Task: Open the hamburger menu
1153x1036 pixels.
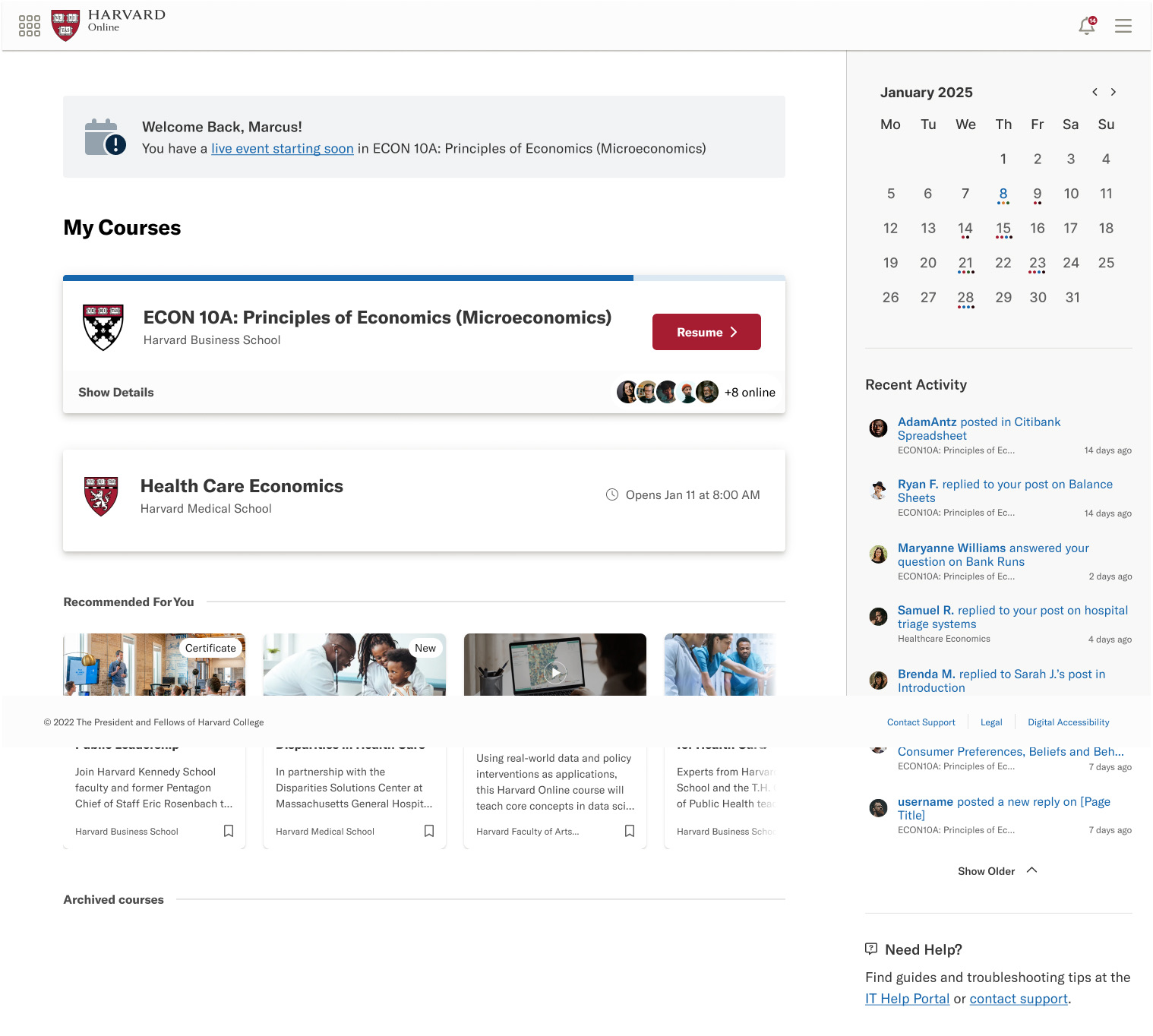Action: (x=1123, y=26)
